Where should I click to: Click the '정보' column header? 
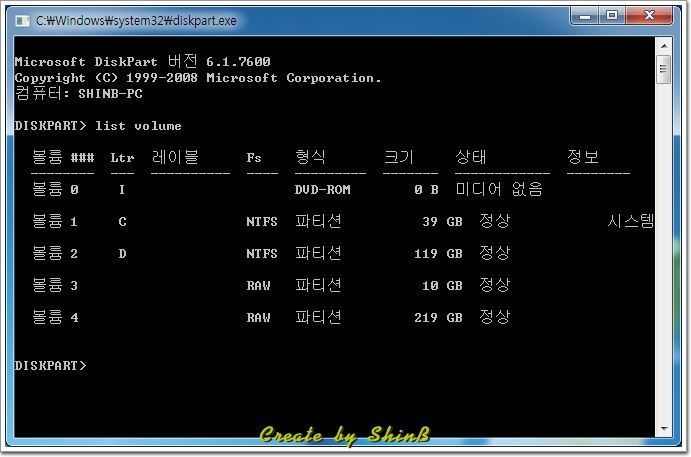click(x=582, y=157)
